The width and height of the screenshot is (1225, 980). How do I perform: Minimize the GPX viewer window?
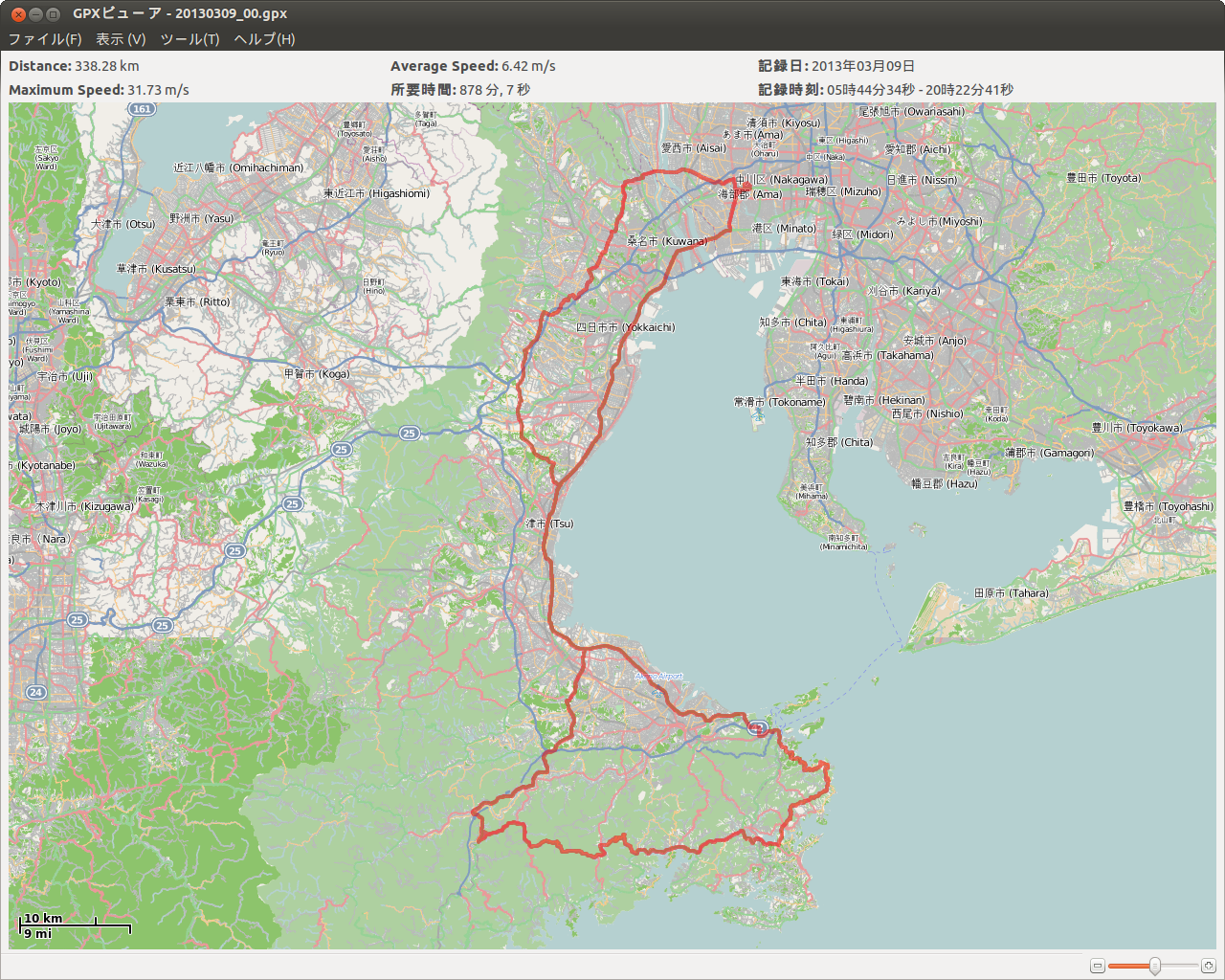[x=35, y=14]
